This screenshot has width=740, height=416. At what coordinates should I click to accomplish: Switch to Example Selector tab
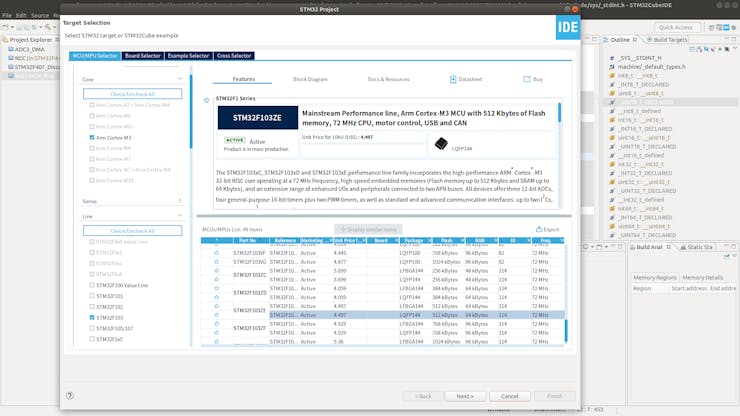point(188,56)
